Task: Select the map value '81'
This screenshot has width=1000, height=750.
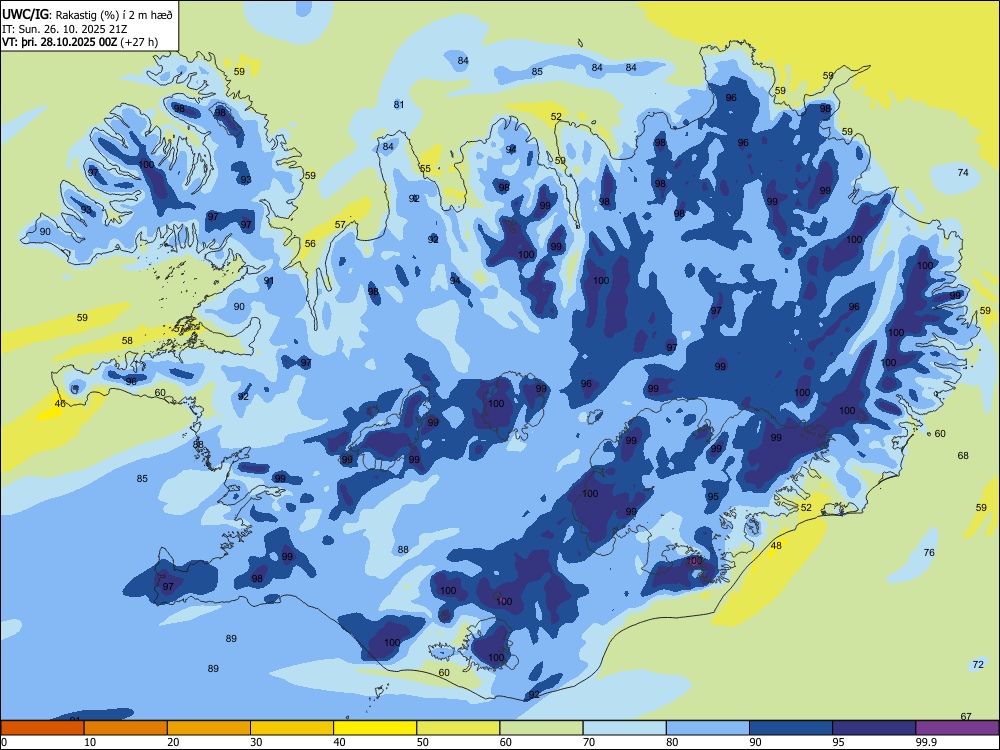Action: tap(399, 105)
